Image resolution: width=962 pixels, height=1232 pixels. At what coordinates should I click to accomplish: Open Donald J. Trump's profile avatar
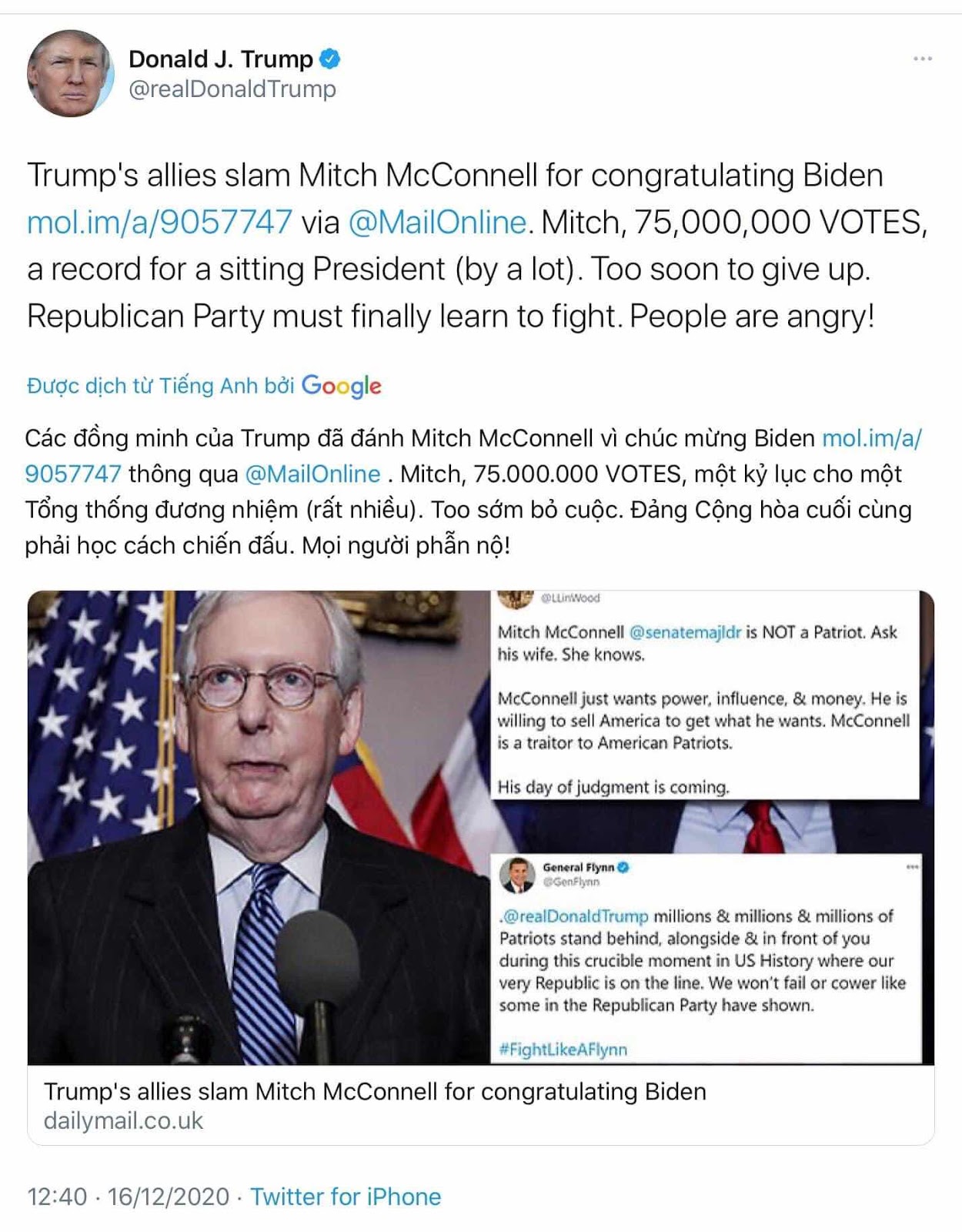tap(70, 74)
